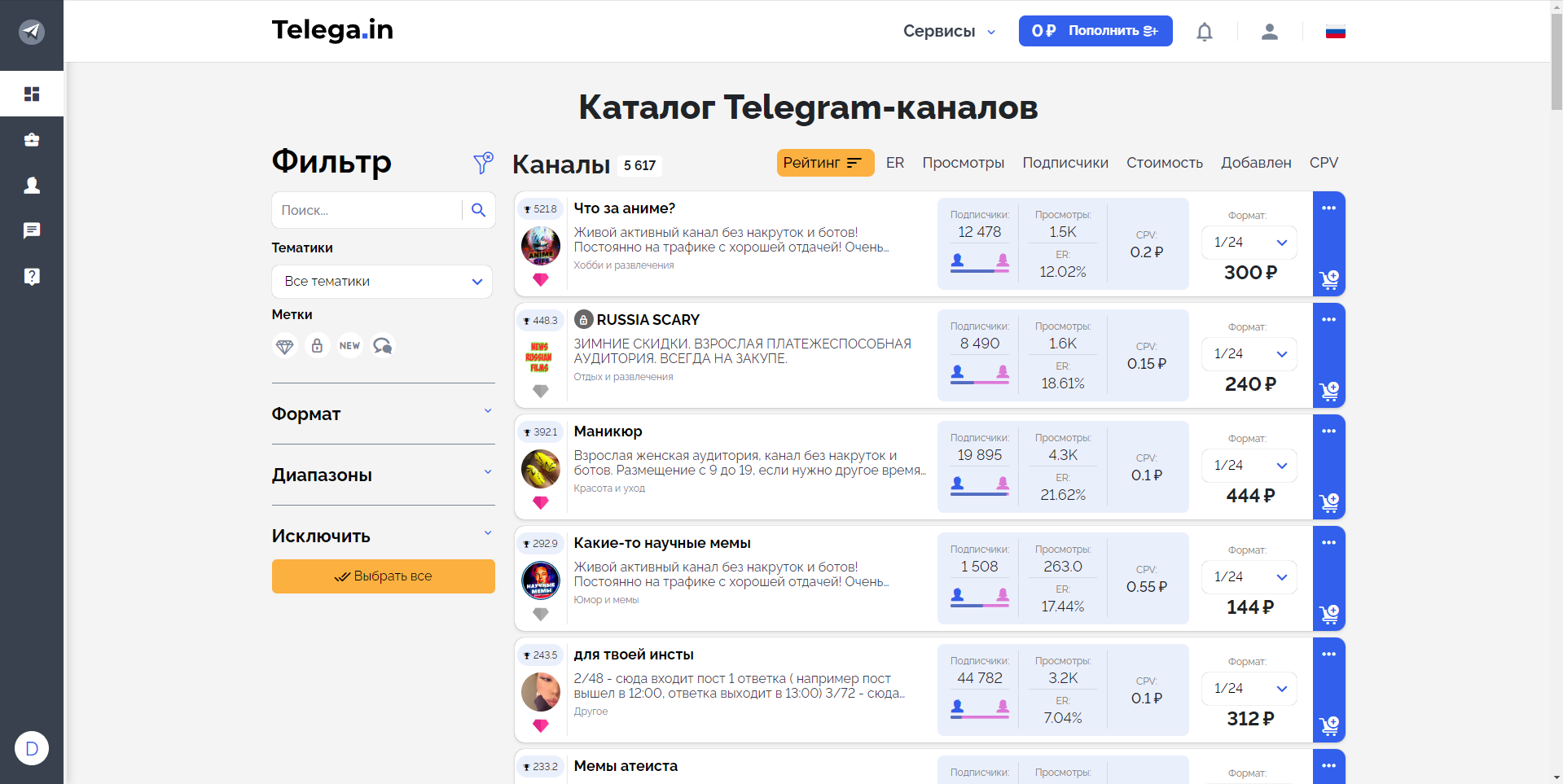1563x784 pixels.
Task: Open the help question icon in sidebar
Action: pyautogui.click(x=32, y=277)
